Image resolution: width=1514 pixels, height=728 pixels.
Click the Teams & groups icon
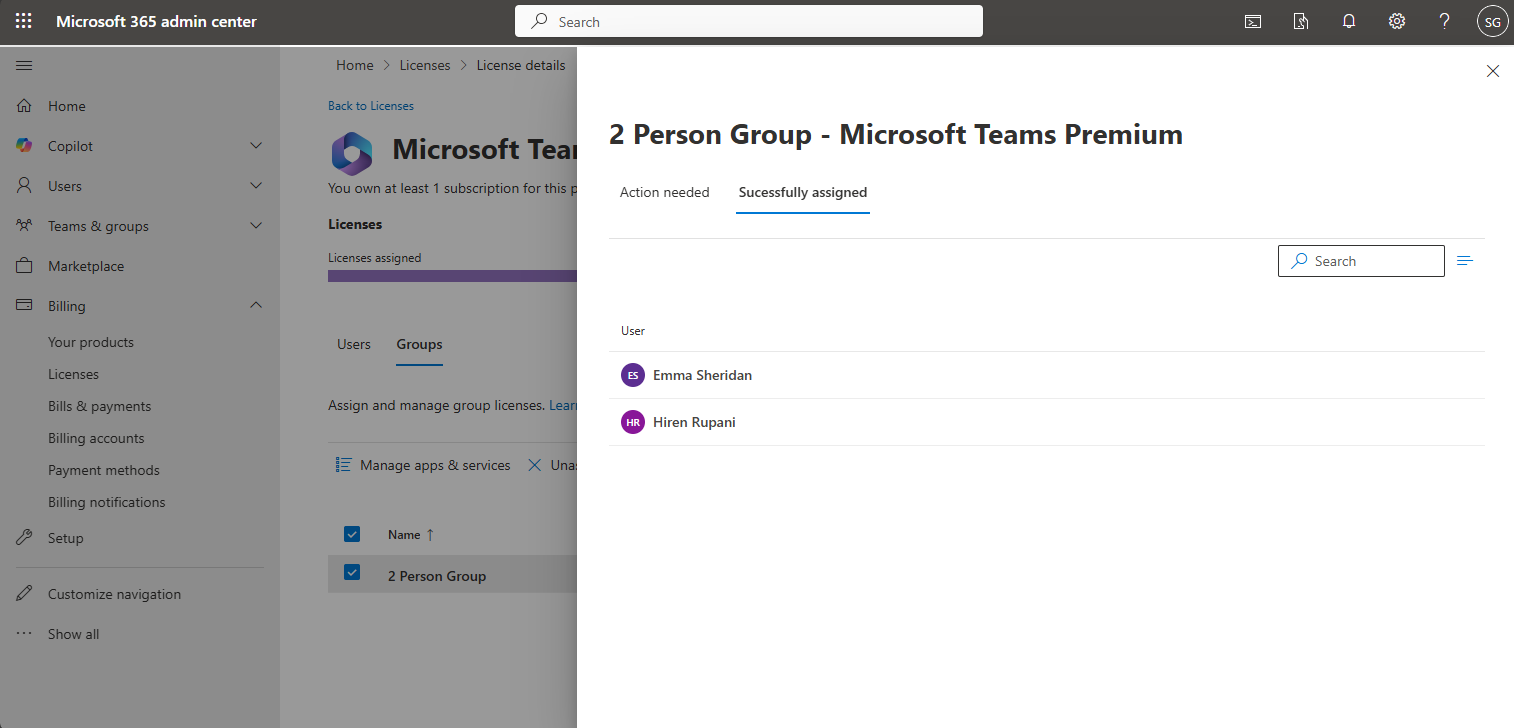(x=25, y=226)
